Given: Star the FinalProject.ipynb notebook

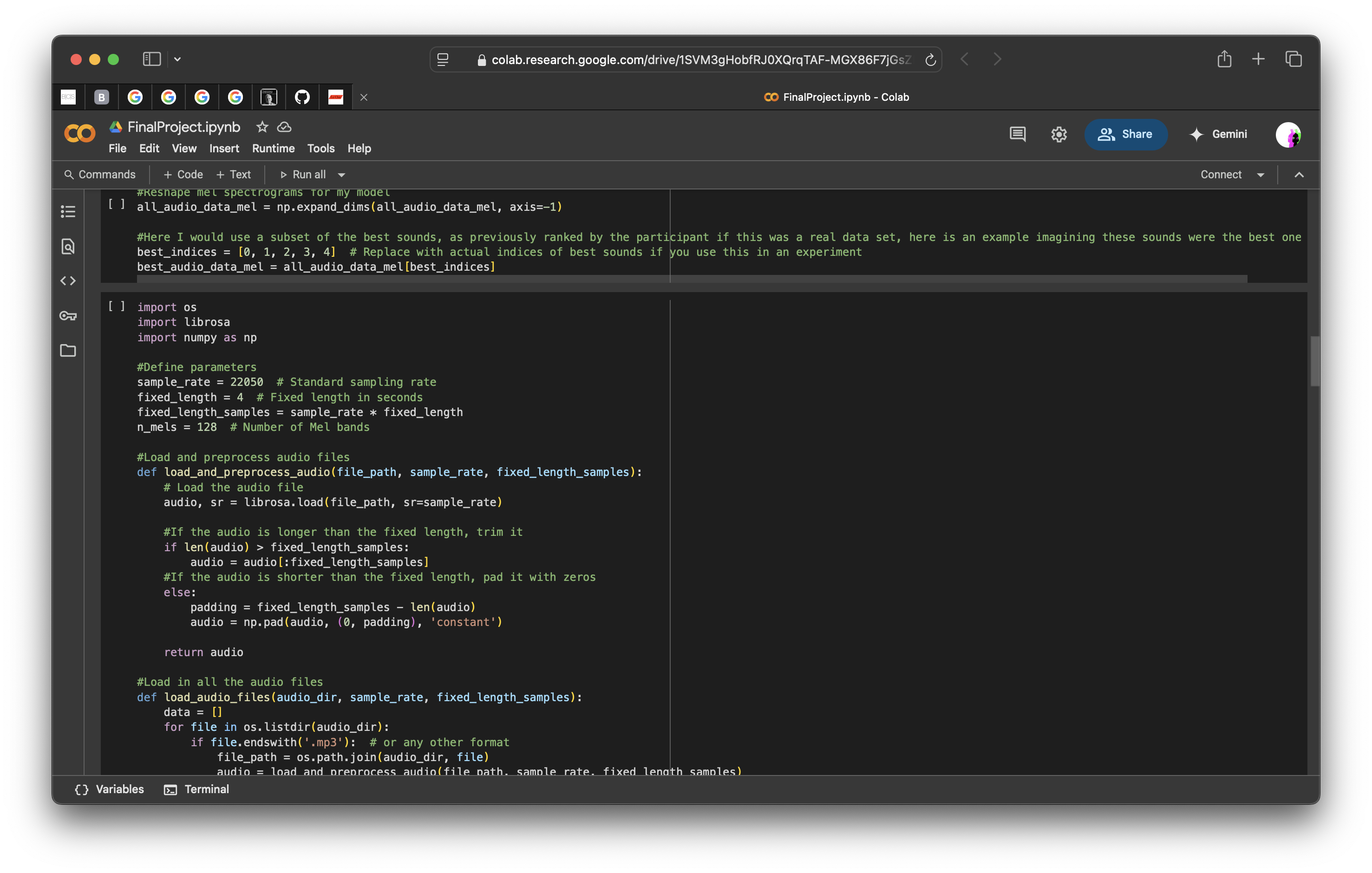Looking at the screenshot, I should (262, 127).
